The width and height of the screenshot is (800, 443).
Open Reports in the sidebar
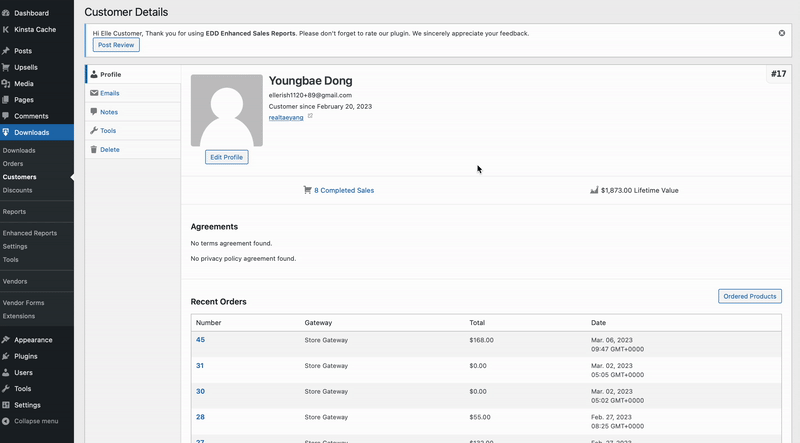pos(14,212)
